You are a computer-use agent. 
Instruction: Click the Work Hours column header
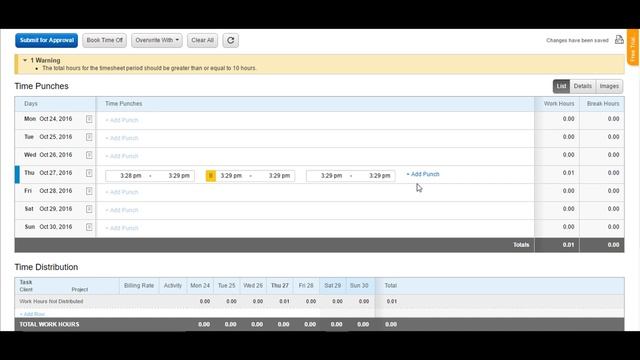(x=559, y=104)
